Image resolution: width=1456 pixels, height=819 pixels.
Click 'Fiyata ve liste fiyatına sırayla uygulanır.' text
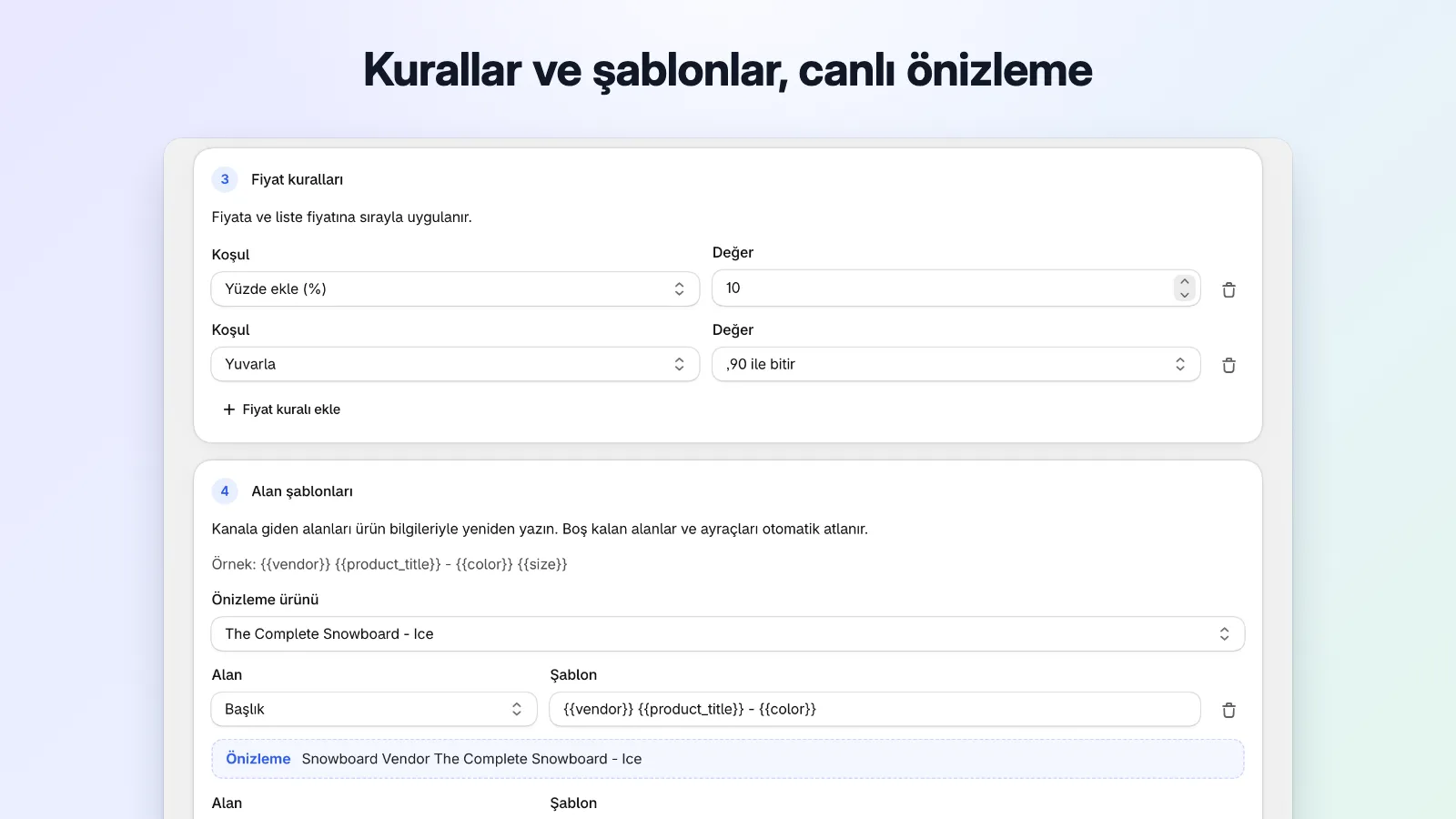click(x=342, y=217)
